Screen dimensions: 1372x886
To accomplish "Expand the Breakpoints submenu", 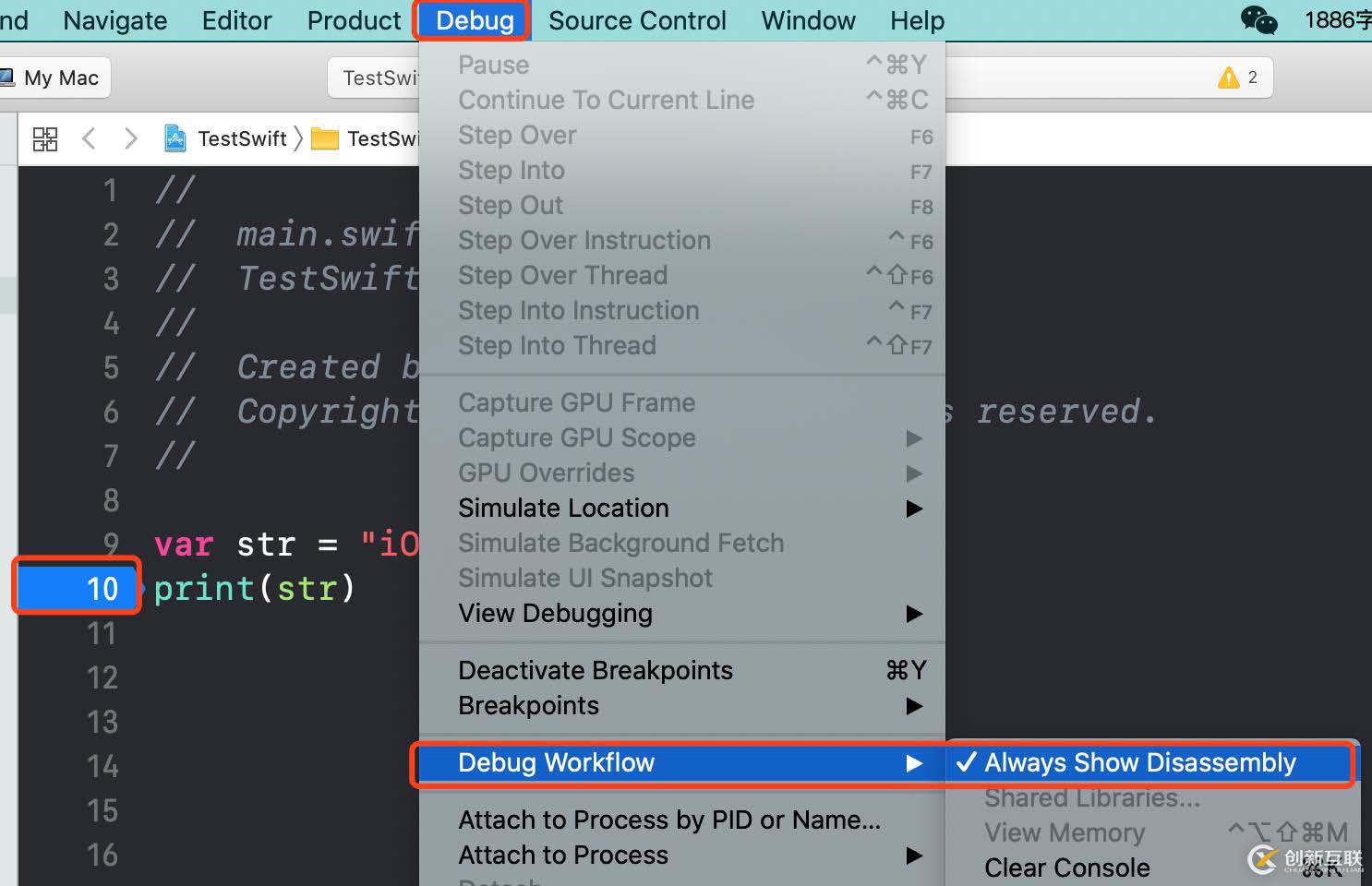I will (x=682, y=705).
